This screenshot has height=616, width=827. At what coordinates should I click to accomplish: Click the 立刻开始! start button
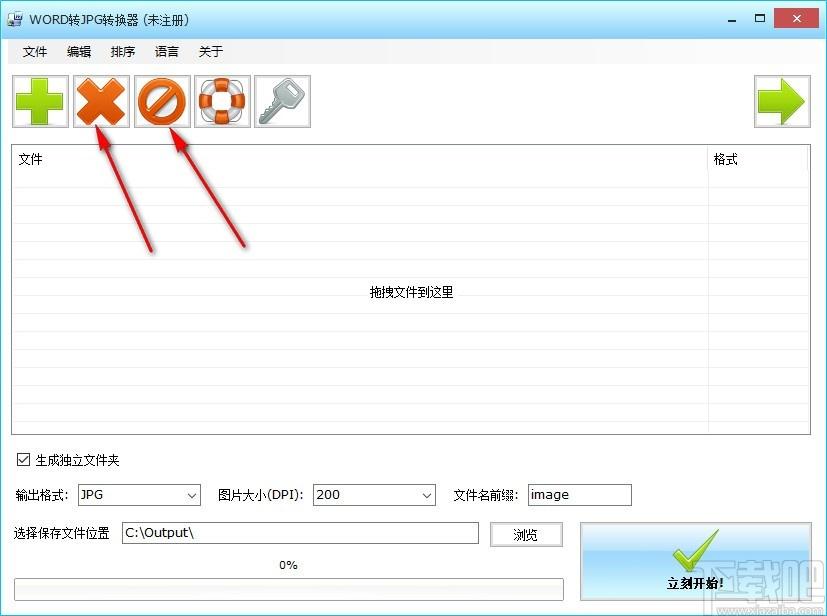pyautogui.click(x=696, y=561)
